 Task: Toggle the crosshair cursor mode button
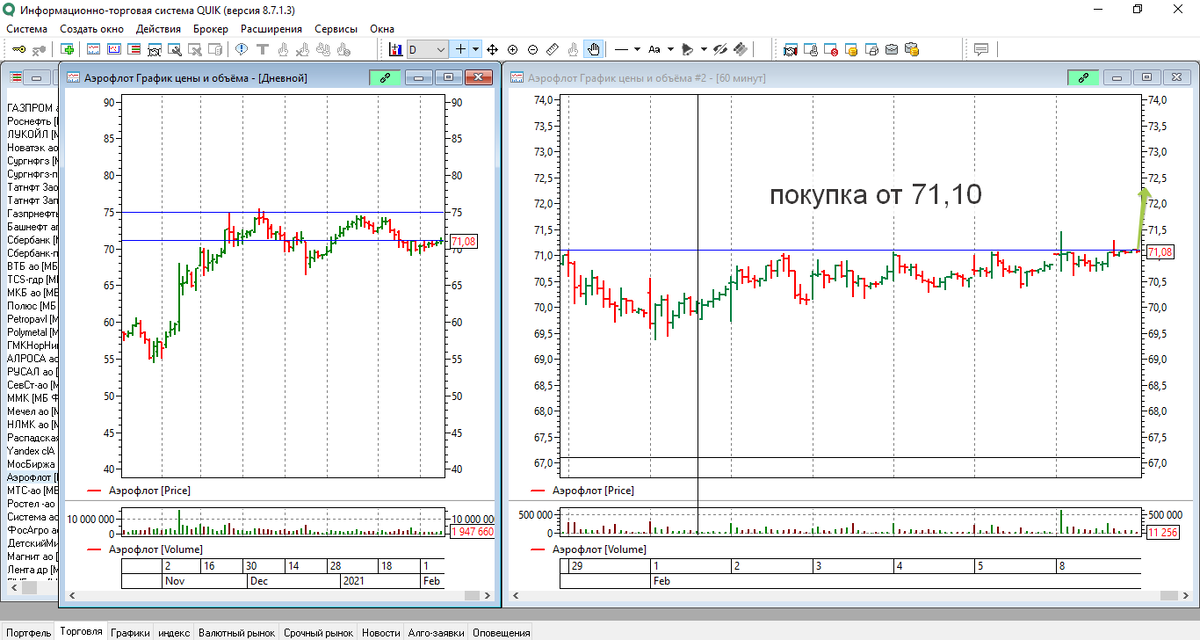(461, 49)
